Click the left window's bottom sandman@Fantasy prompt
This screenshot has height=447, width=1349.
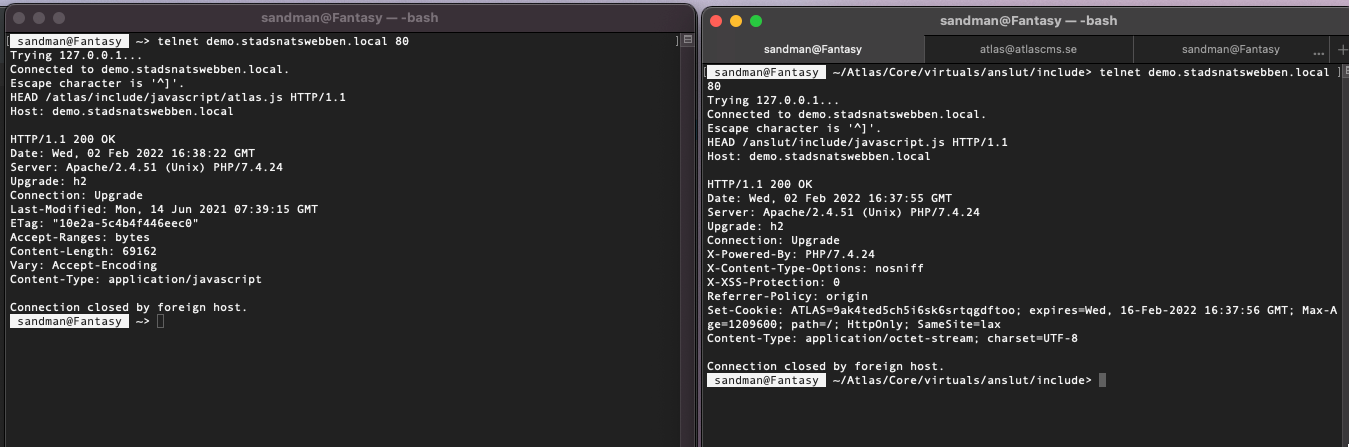click(x=69, y=321)
